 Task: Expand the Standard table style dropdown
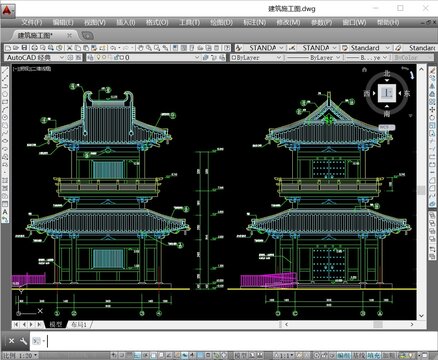388,48
